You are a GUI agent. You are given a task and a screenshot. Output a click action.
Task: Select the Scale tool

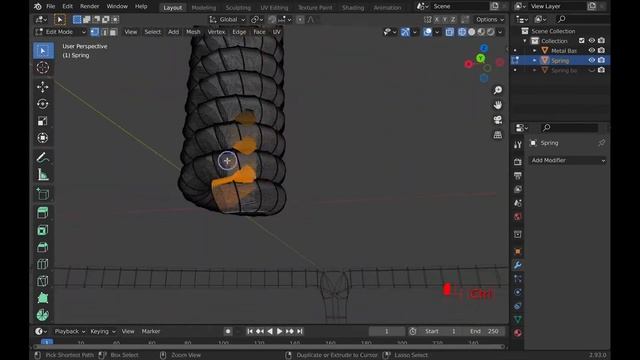pyautogui.click(x=43, y=121)
